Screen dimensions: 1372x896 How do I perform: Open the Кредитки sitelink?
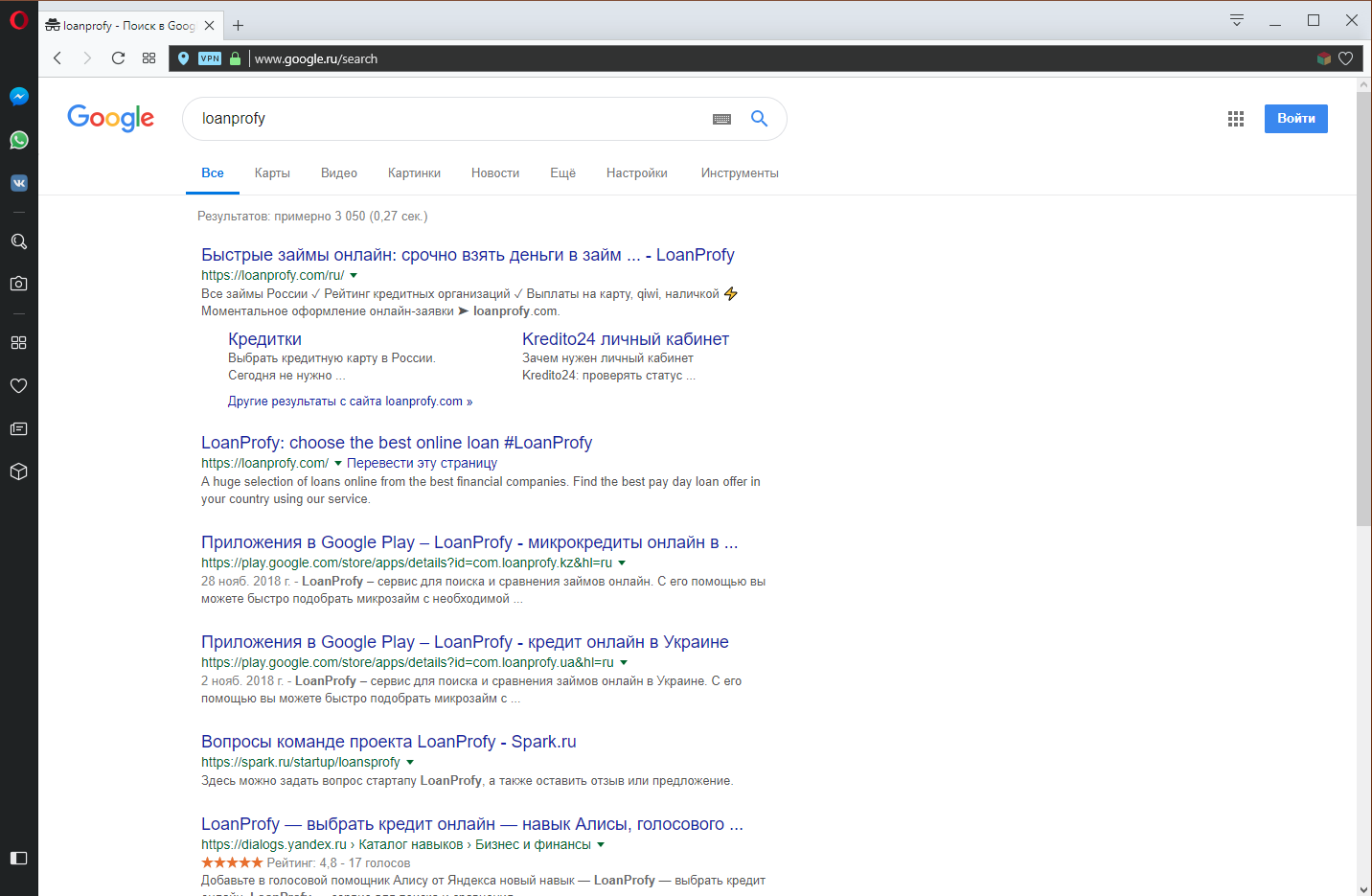264,339
